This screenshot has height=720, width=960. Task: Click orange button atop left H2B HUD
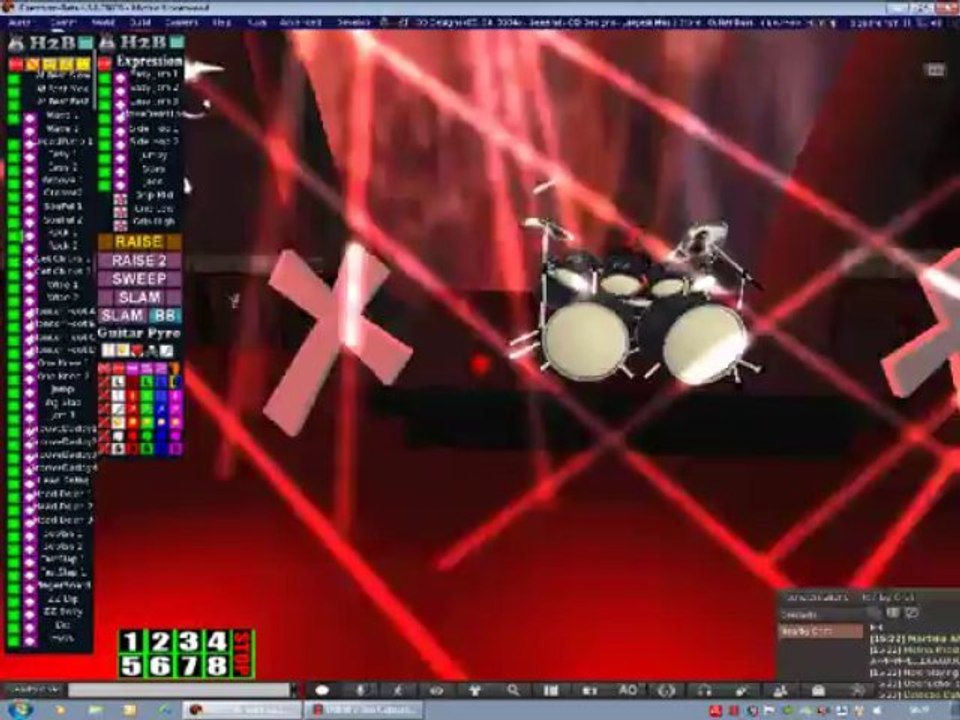point(32,63)
